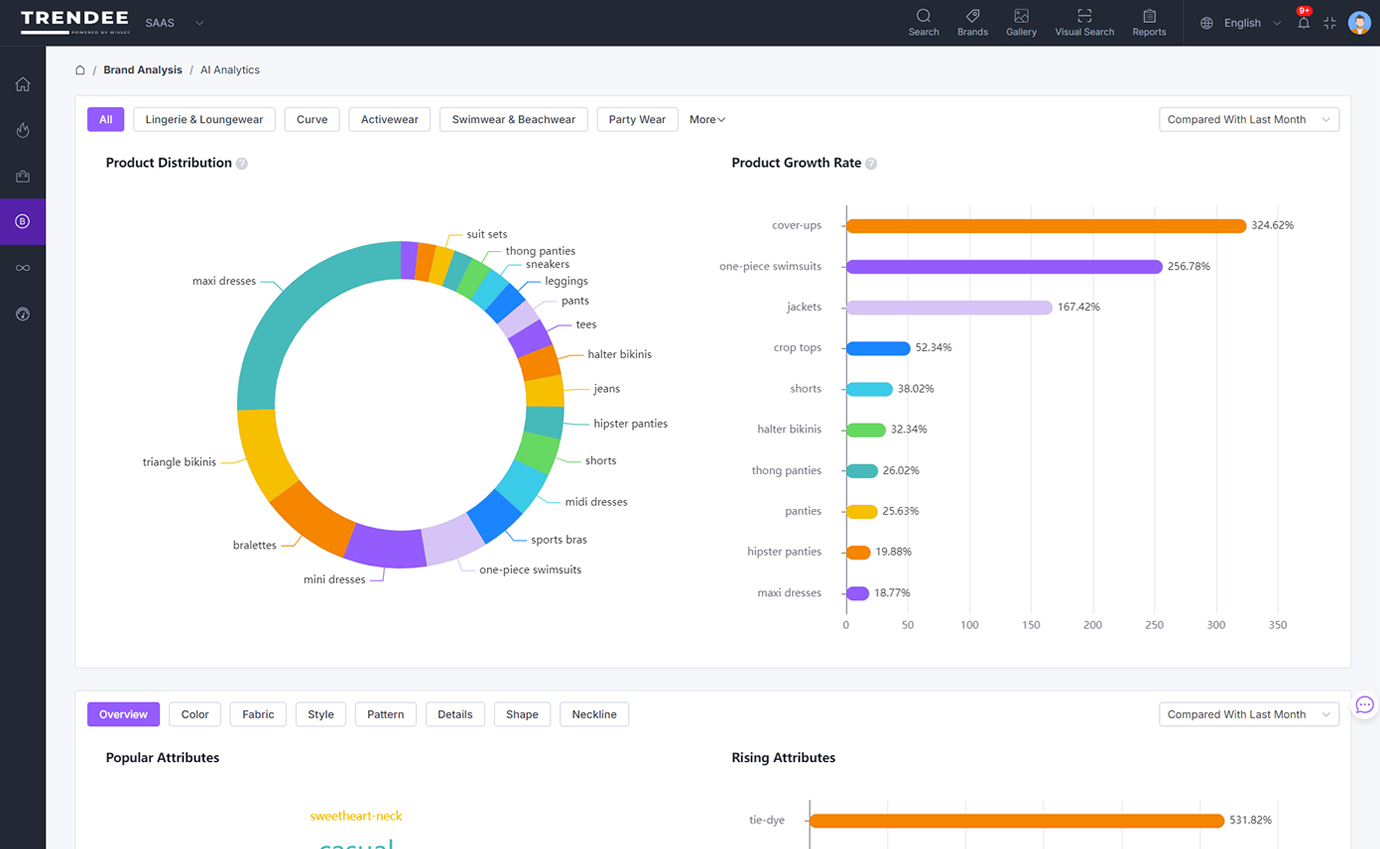The image size is (1380, 849).
Task: Click the Popular Attributes heading
Action: coord(162,758)
